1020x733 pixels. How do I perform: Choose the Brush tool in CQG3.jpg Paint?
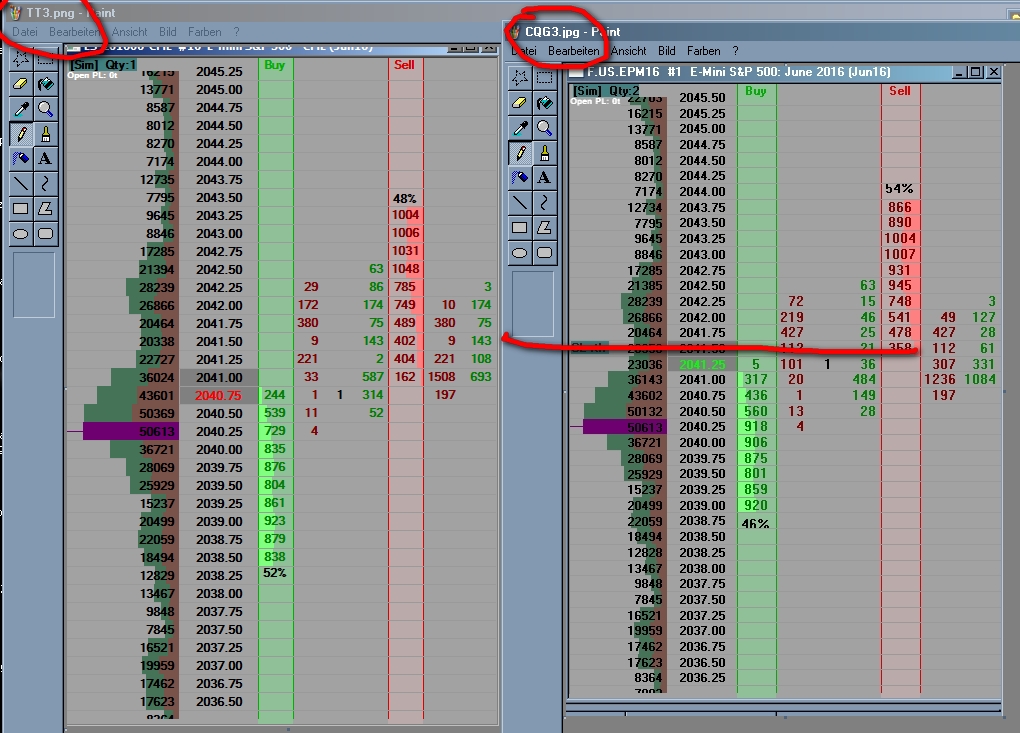pyautogui.click(x=544, y=153)
